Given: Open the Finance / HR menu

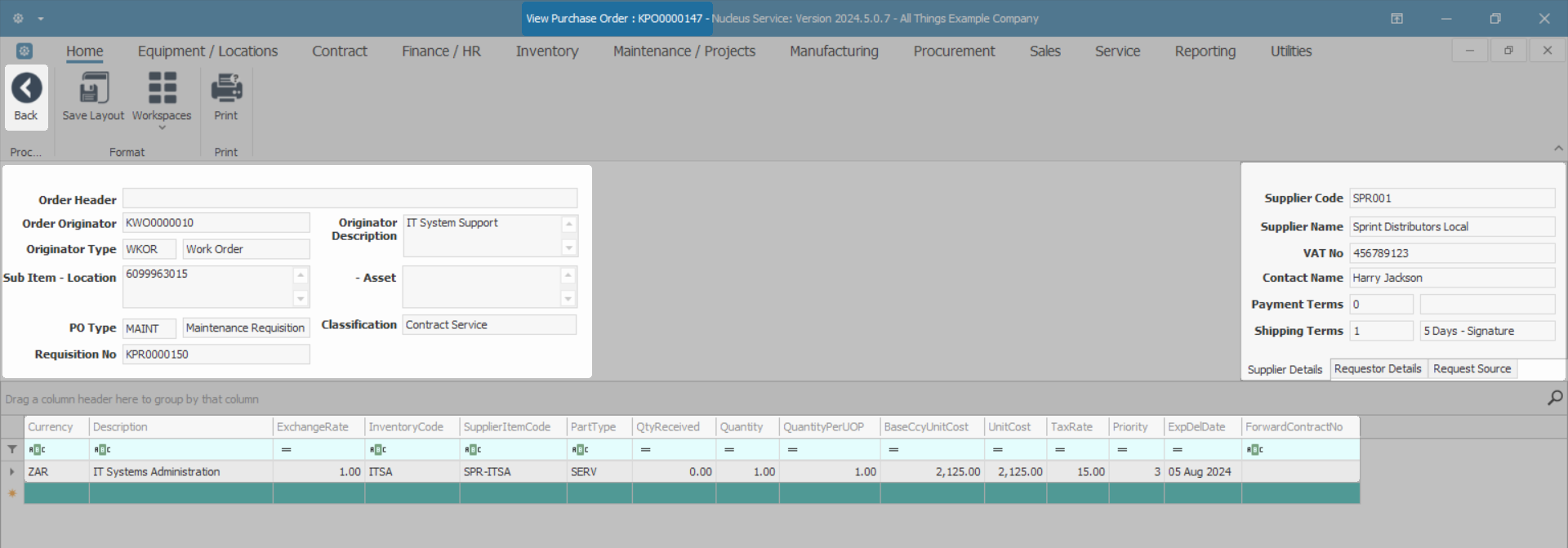Looking at the screenshot, I should (441, 51).
